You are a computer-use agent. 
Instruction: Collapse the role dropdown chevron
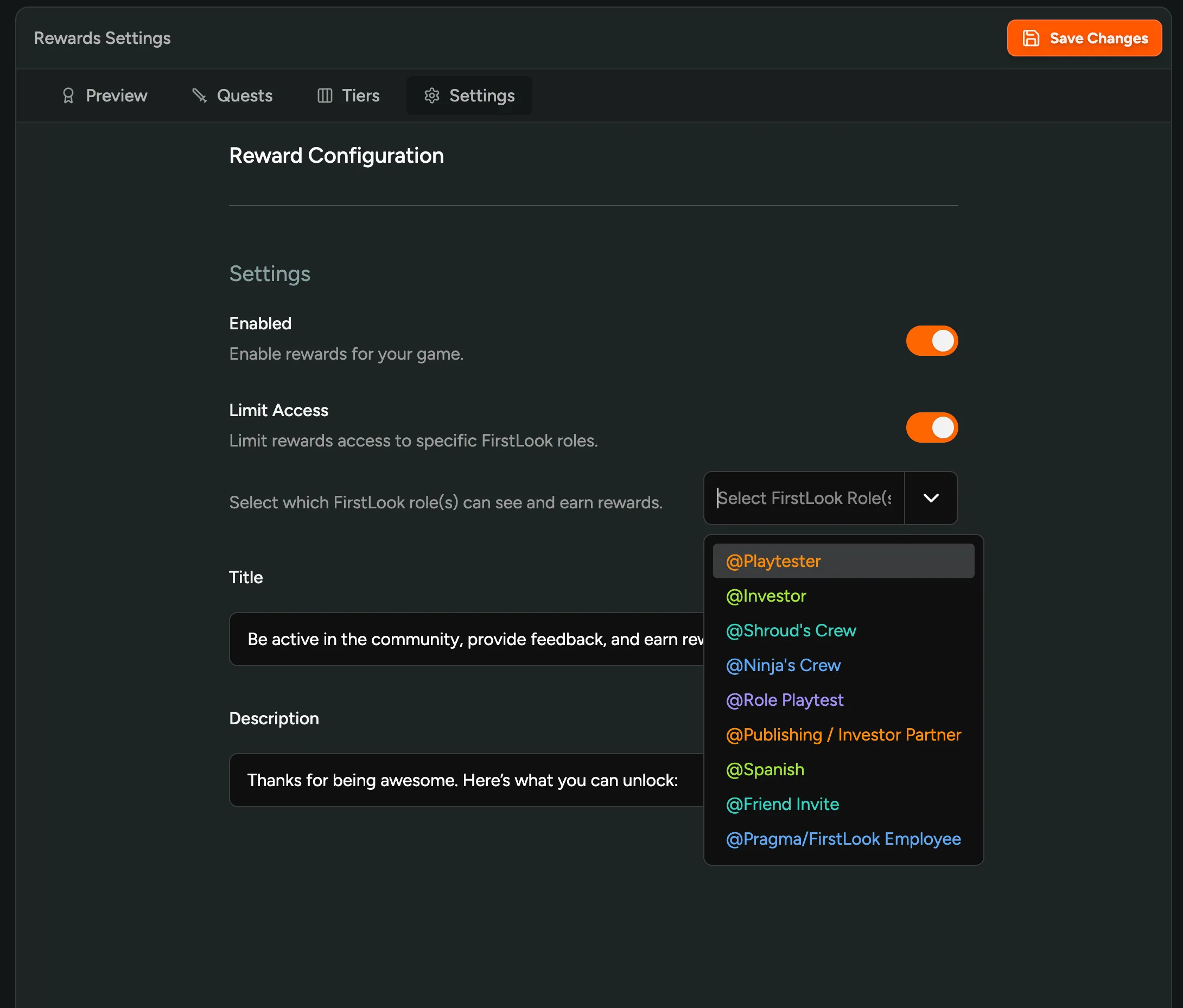click(931, 498)
